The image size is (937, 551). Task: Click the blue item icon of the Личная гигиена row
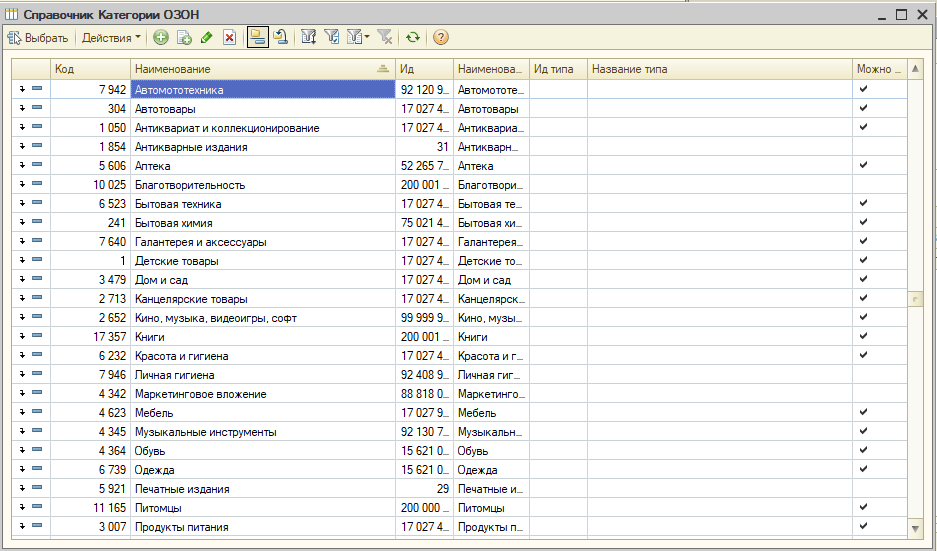[x=37, y=374]
